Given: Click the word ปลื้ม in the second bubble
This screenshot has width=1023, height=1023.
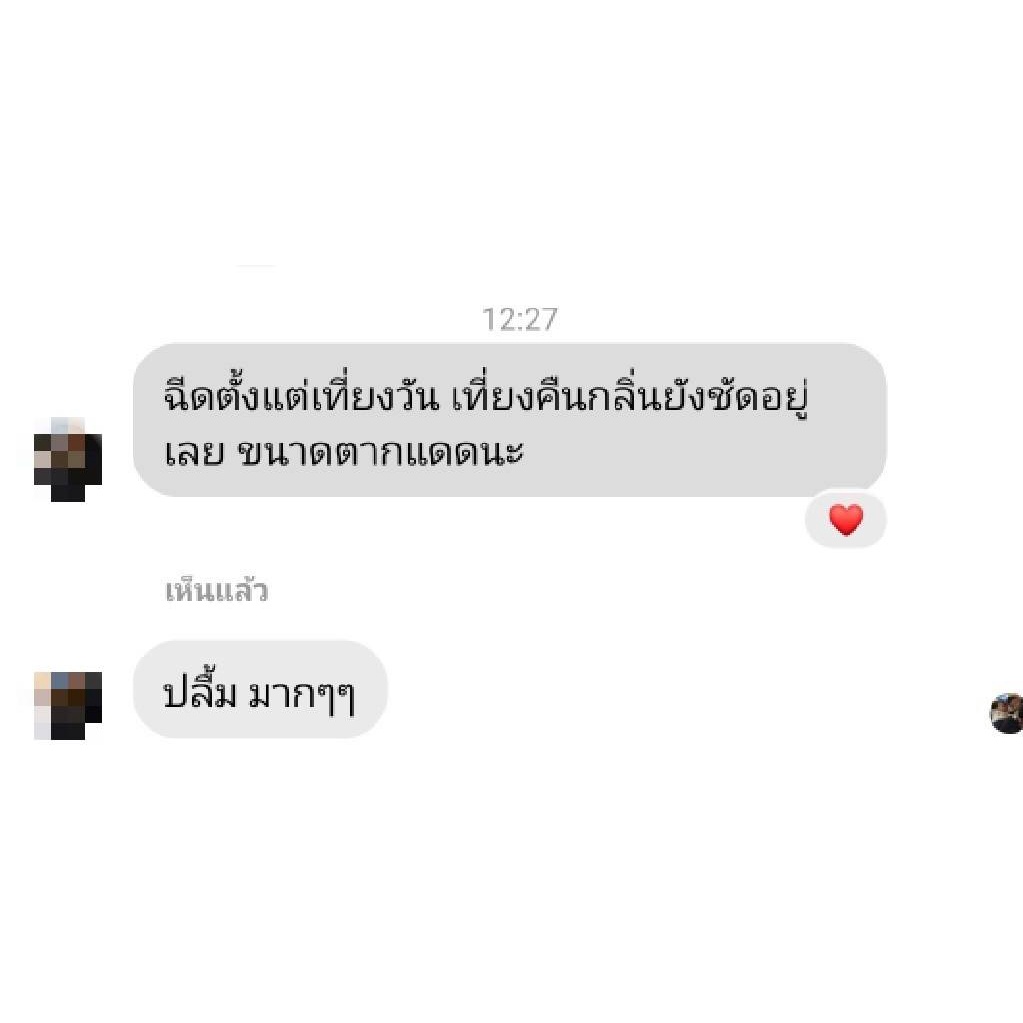Looking at the screenshot, I should click(200, 692).
